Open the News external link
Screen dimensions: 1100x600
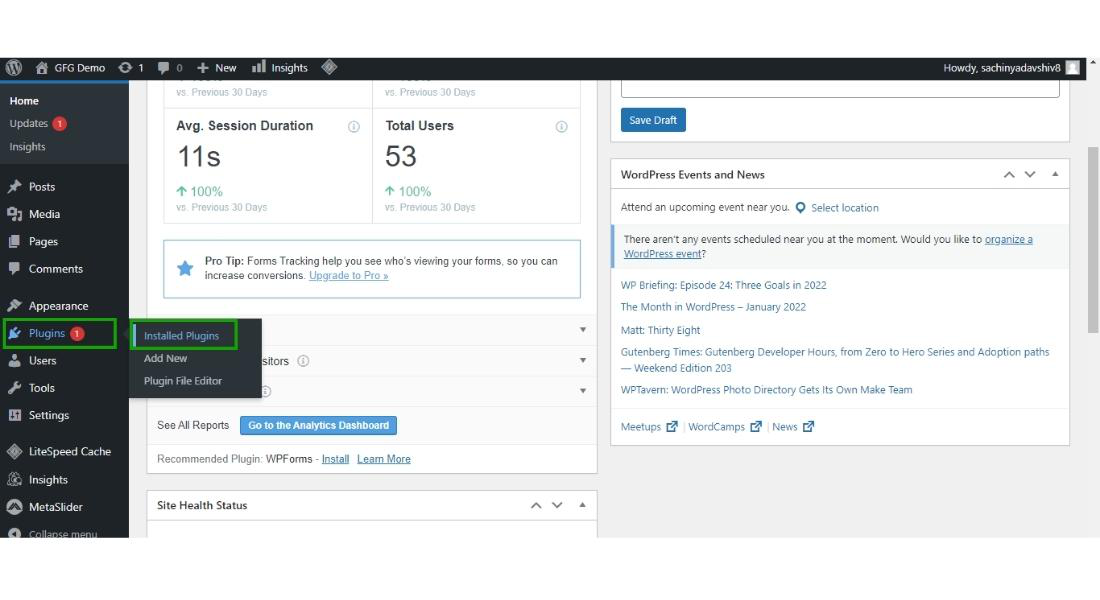coord(793,427)
